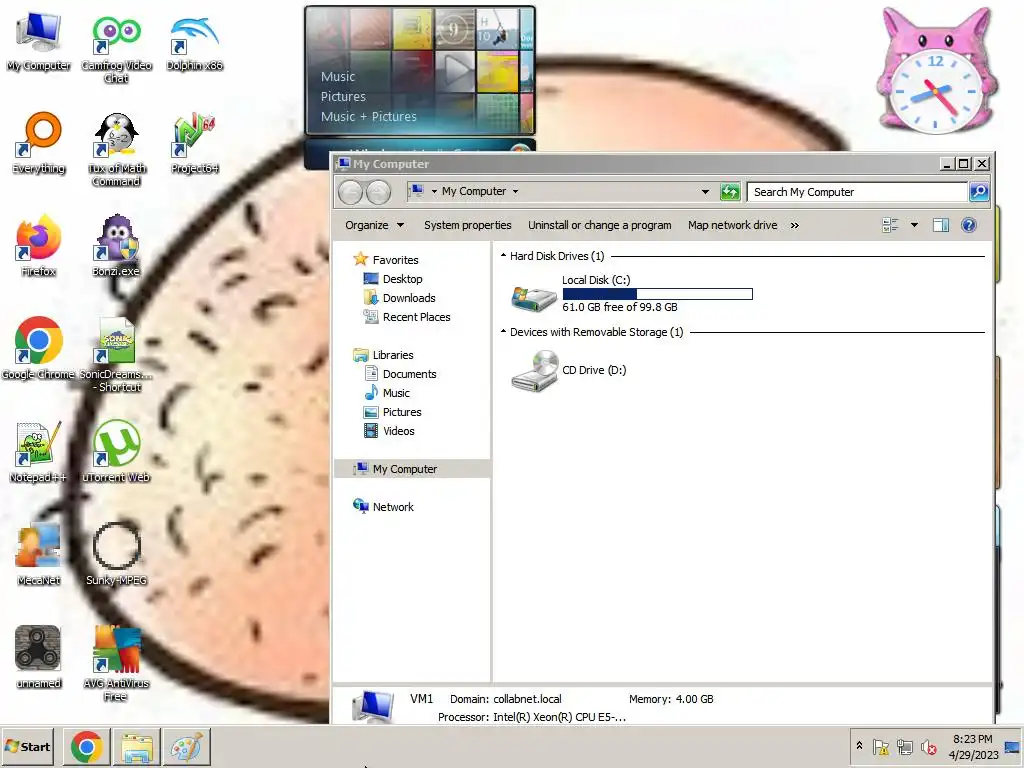The height and width of the screenshot is (768, 1024).
Task: Toggle the preview pane button
Action: (x=940, y=225)
